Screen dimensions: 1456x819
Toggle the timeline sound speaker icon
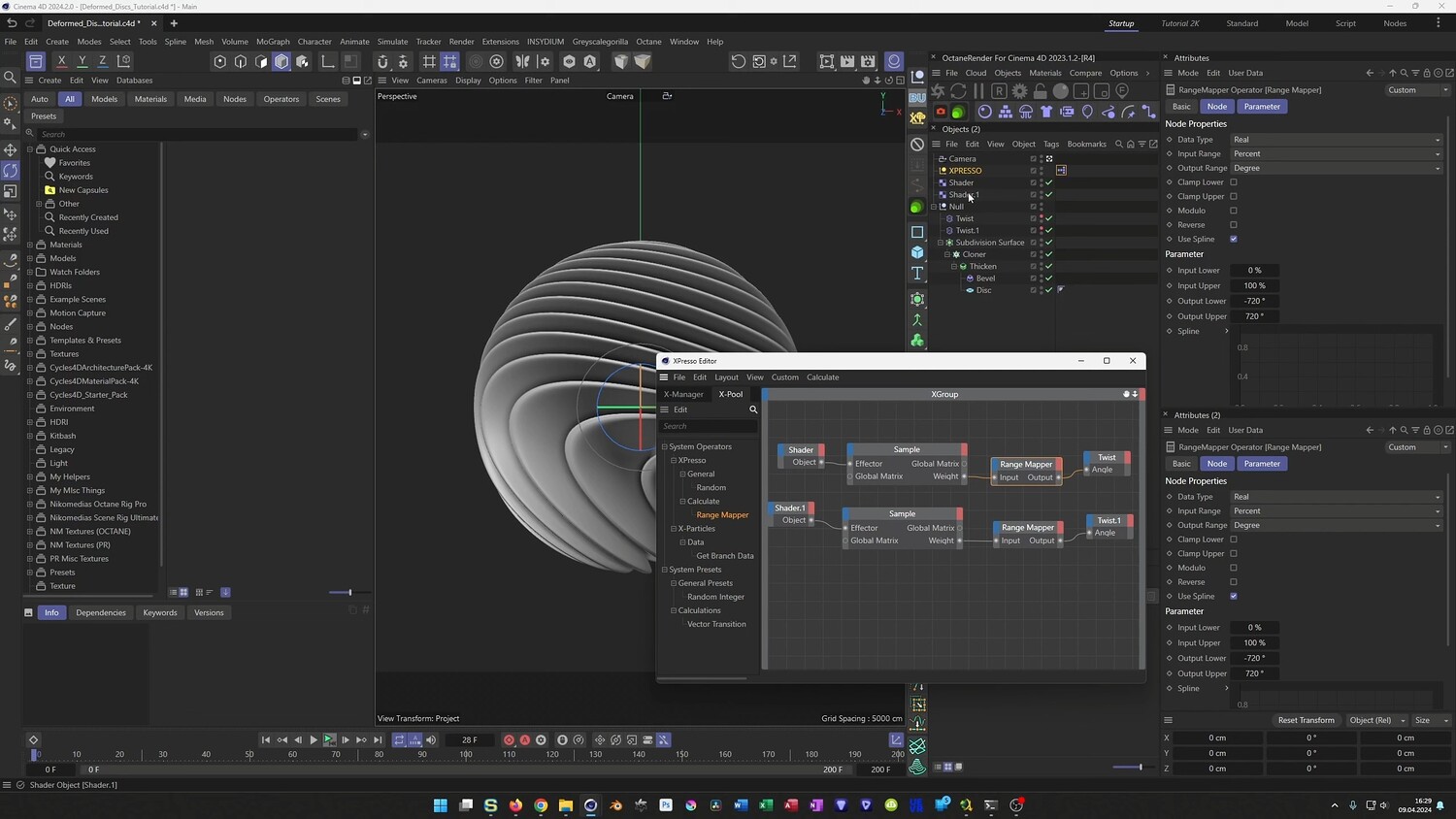(431, 740)
